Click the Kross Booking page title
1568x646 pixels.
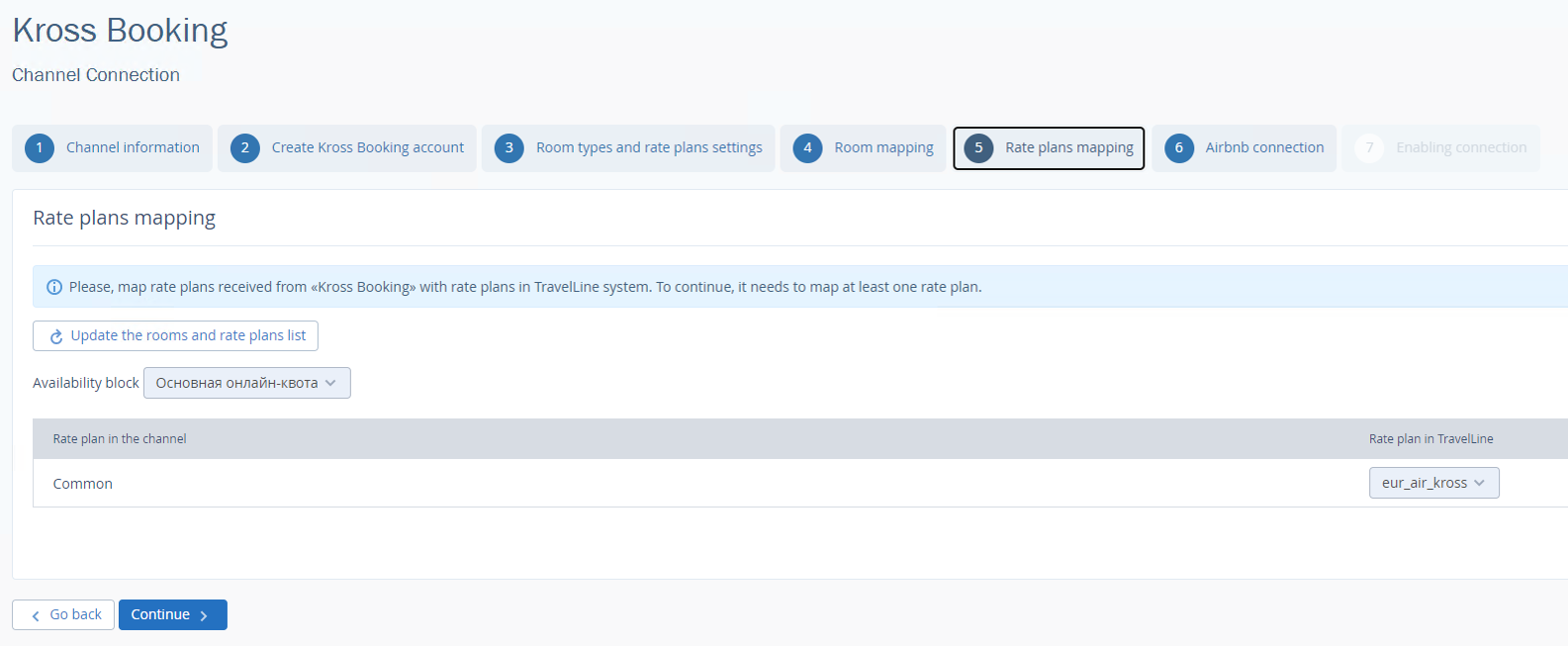(120, 31)
